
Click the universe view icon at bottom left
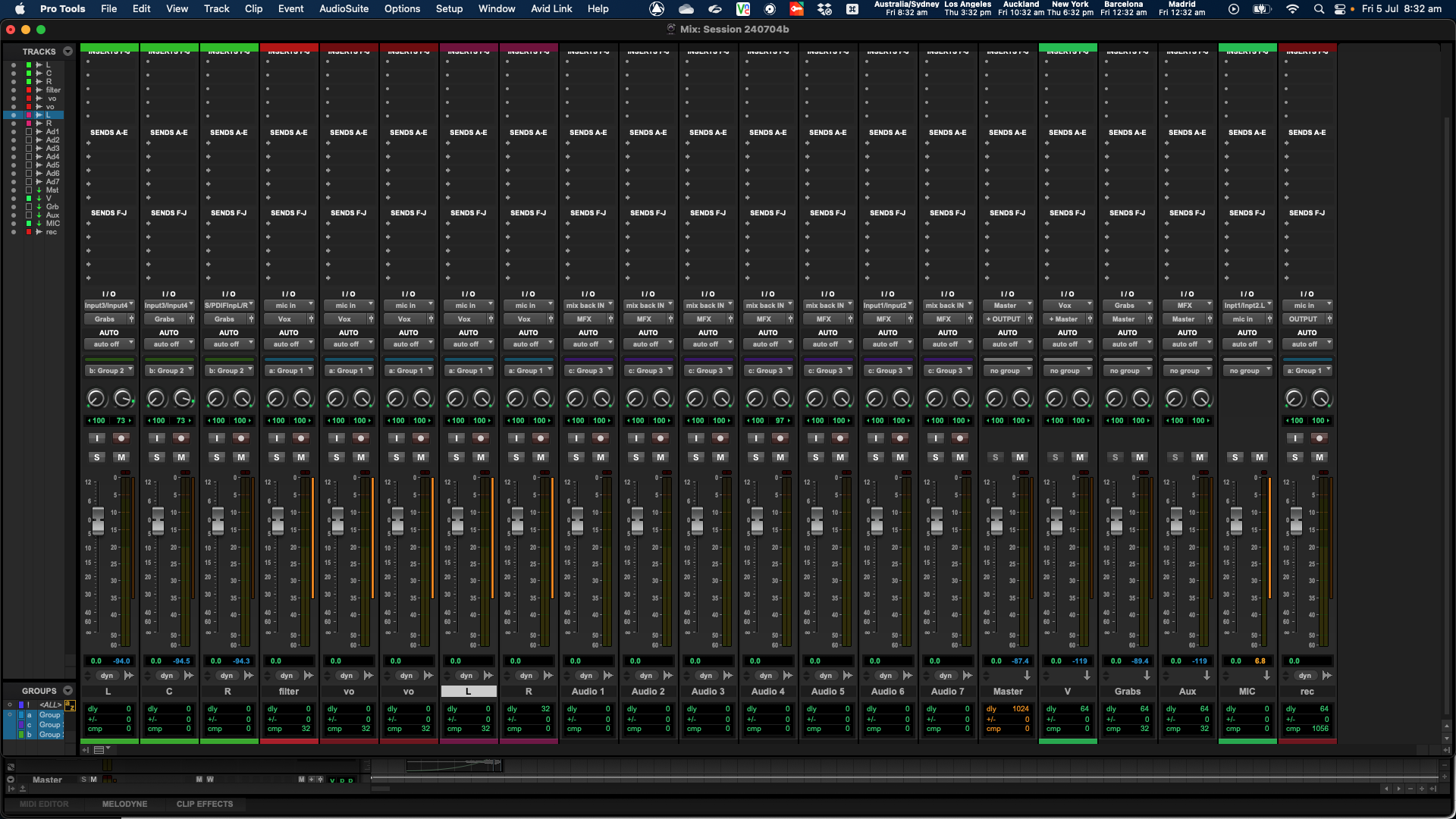click(x=11, y=767)
